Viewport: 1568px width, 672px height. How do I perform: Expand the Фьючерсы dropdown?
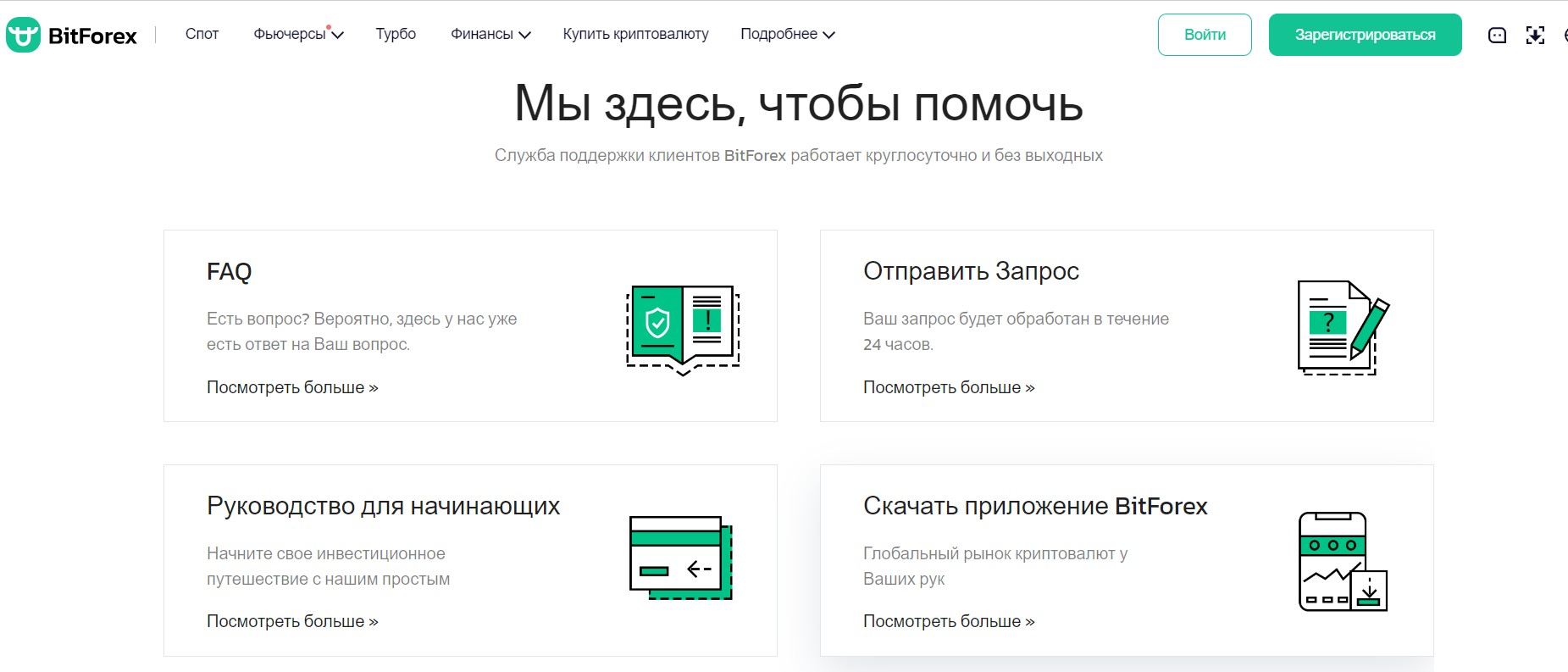click(298, 34)
